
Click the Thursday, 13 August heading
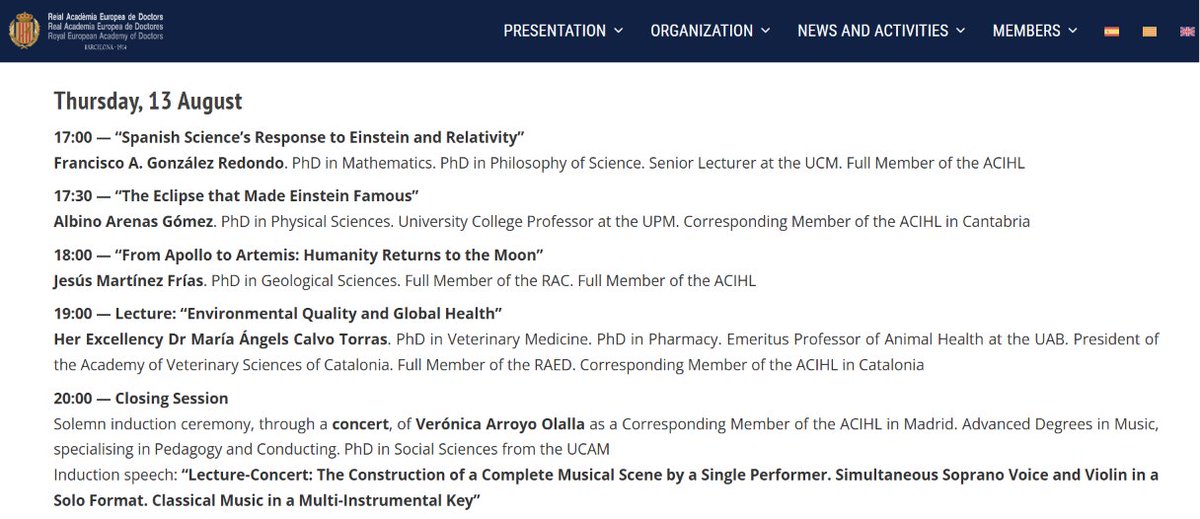148,102
